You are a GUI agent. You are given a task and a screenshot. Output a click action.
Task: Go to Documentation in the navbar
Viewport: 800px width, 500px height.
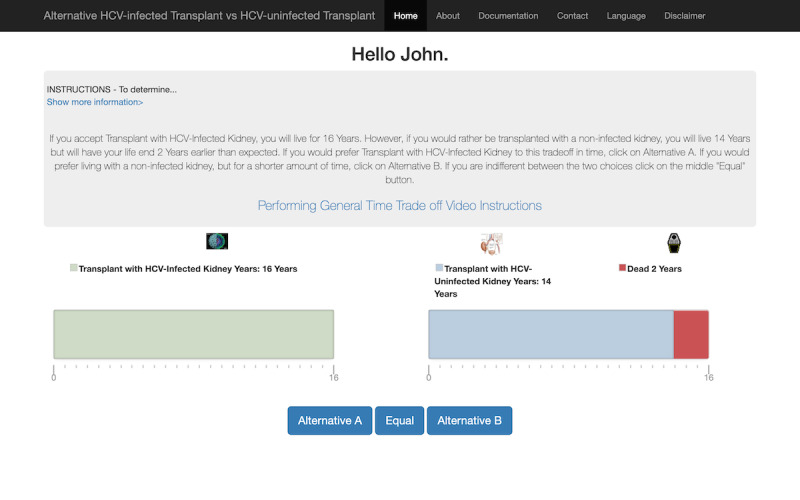pyautogui.click(x=508, y=16)
